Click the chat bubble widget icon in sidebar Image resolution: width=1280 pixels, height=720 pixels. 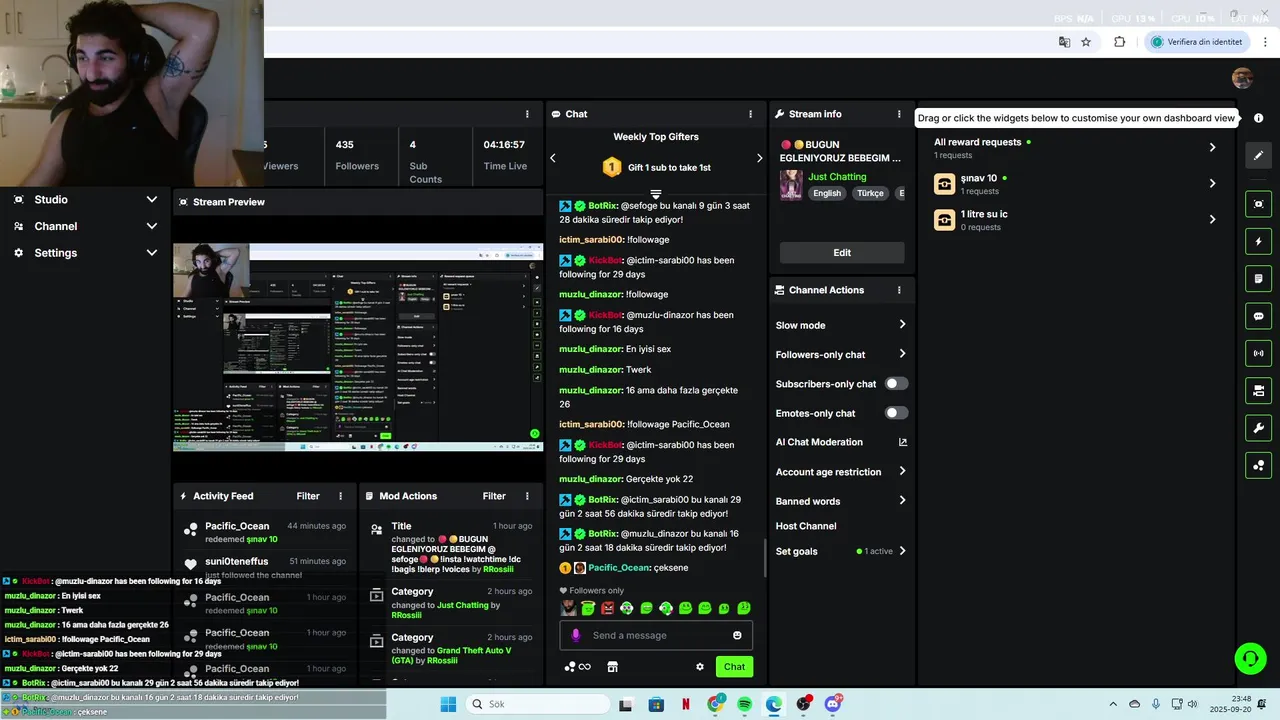pos(1258,315)
